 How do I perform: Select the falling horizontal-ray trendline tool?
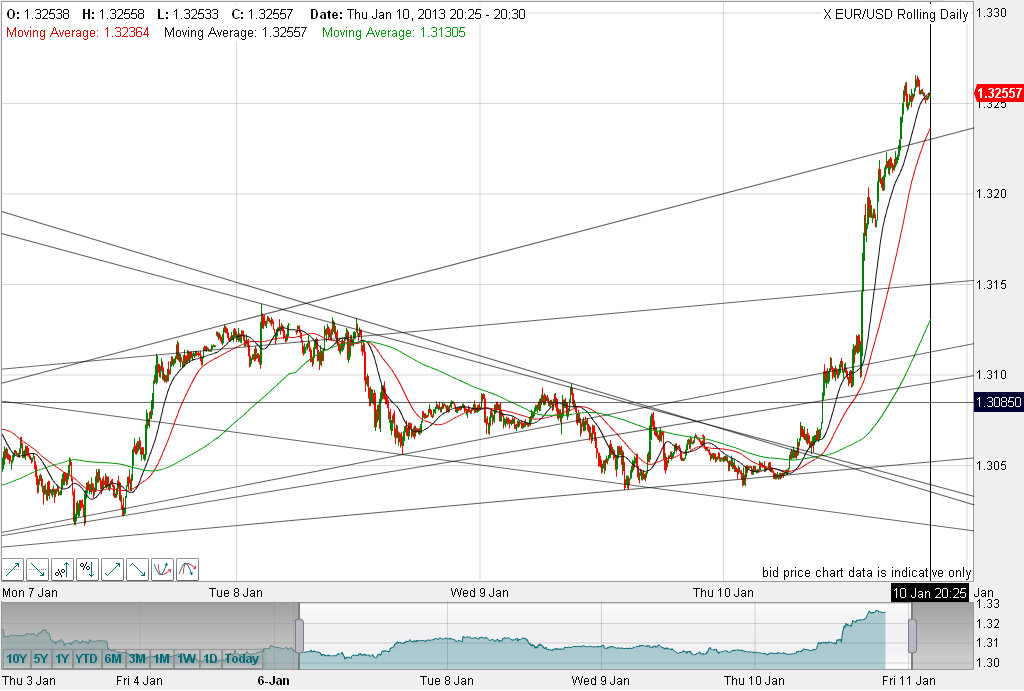click(38, 570)
